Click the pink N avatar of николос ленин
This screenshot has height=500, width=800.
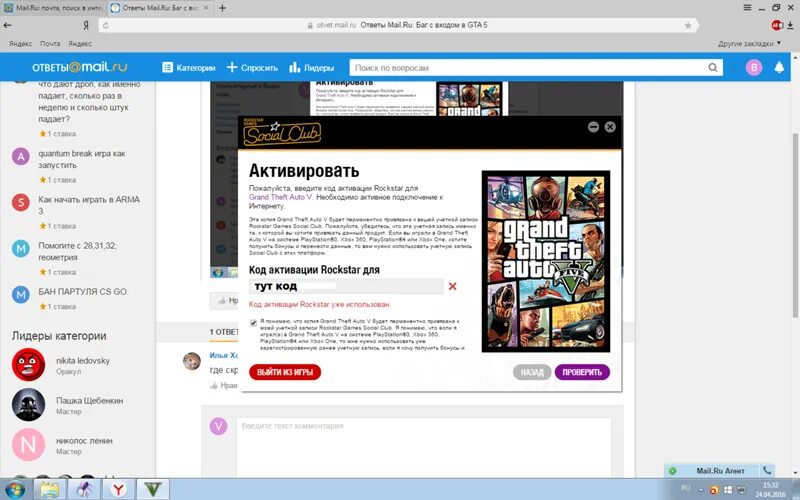(x=29, y=445)
